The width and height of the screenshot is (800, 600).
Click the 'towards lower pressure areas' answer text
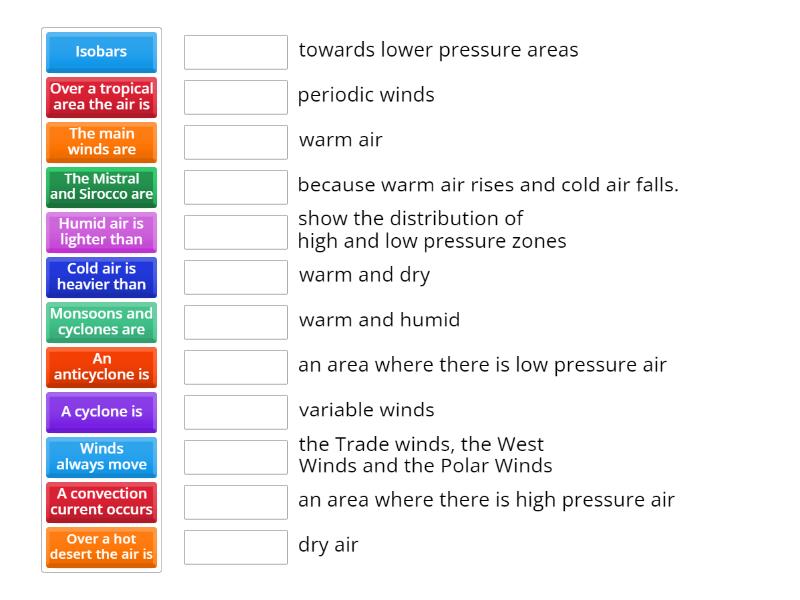pyautogui.click(x=437, y=49)
